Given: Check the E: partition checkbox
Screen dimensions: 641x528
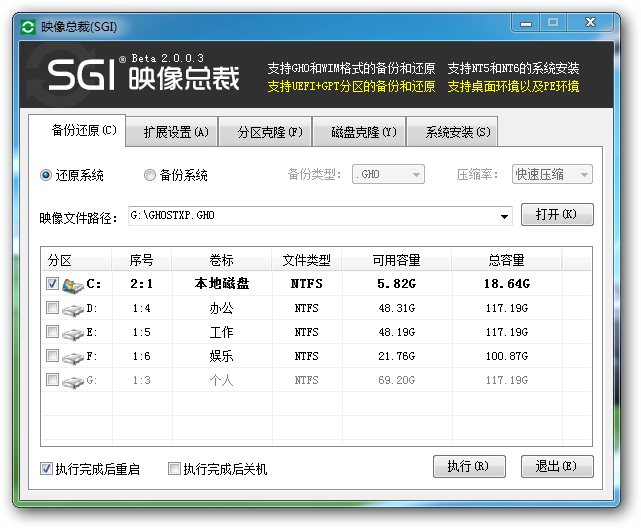Looking at the screenshot, I should 52,331.
